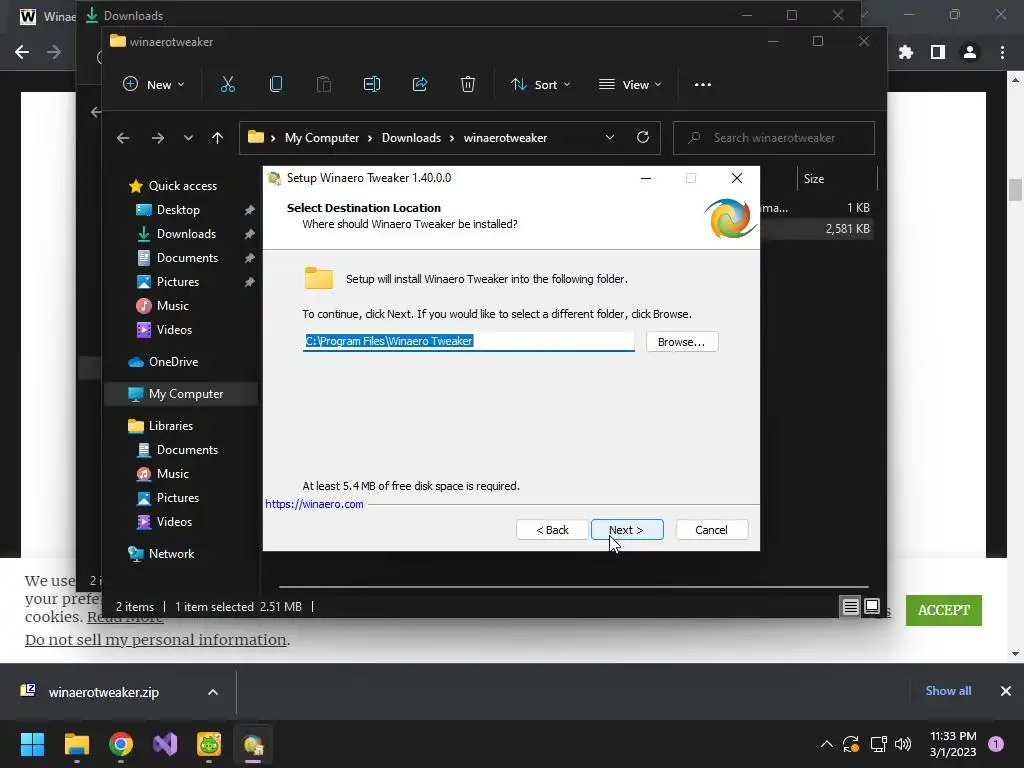Click Do not sell my personal information link
Image resolution: width=1024 pixels, height=768 pixels.
click(155, 640)
